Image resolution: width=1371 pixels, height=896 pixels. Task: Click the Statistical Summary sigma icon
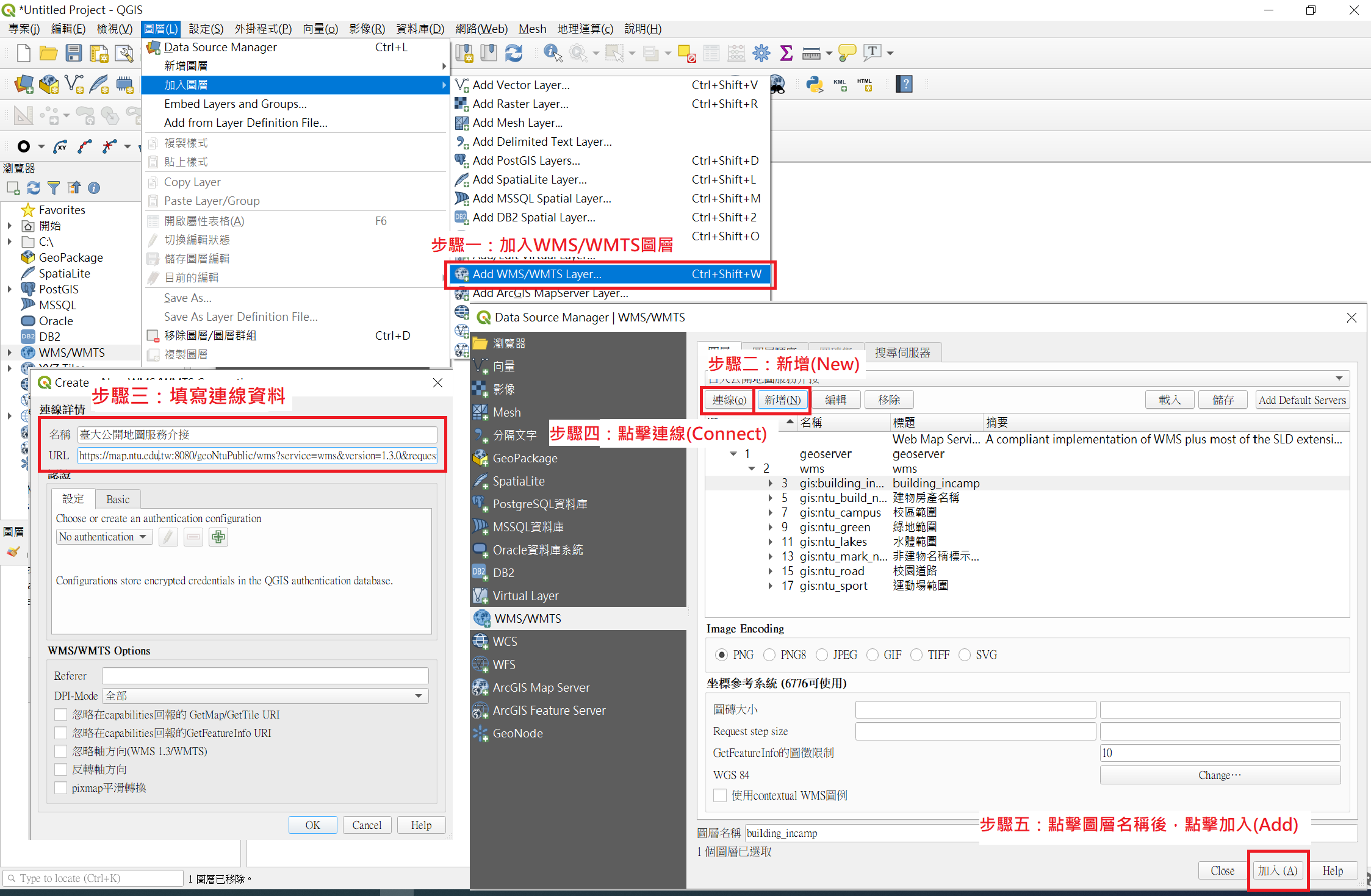(786, 53)
